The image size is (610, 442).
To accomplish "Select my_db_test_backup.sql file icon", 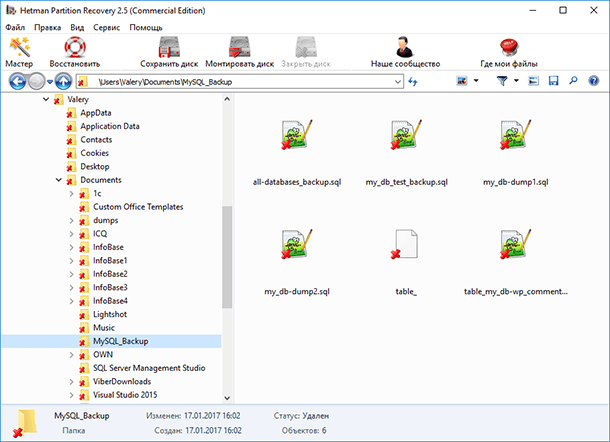I will tap(407, 135).
